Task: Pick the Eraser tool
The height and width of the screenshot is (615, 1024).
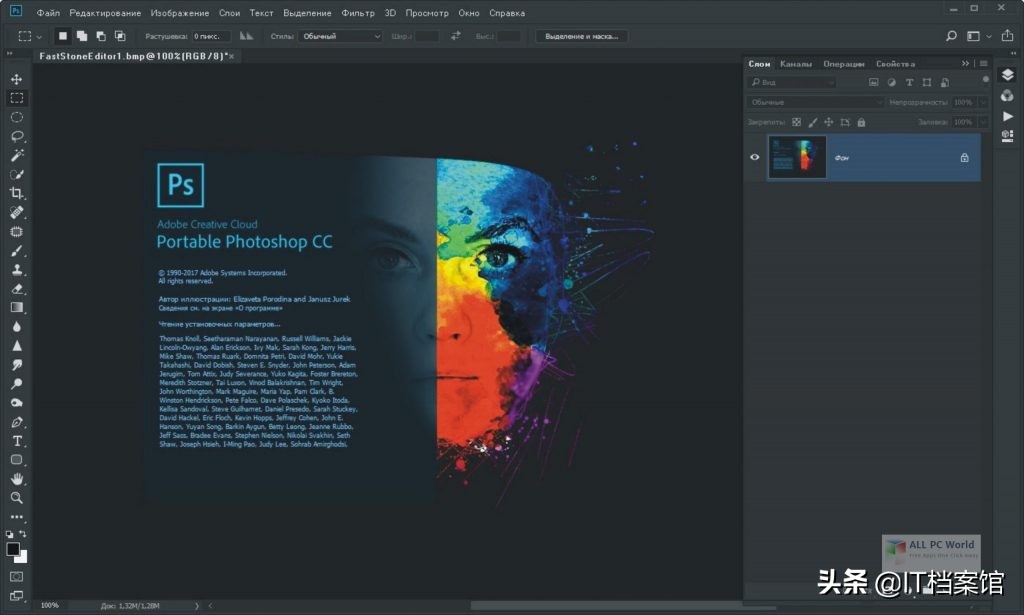Action: 17,289
